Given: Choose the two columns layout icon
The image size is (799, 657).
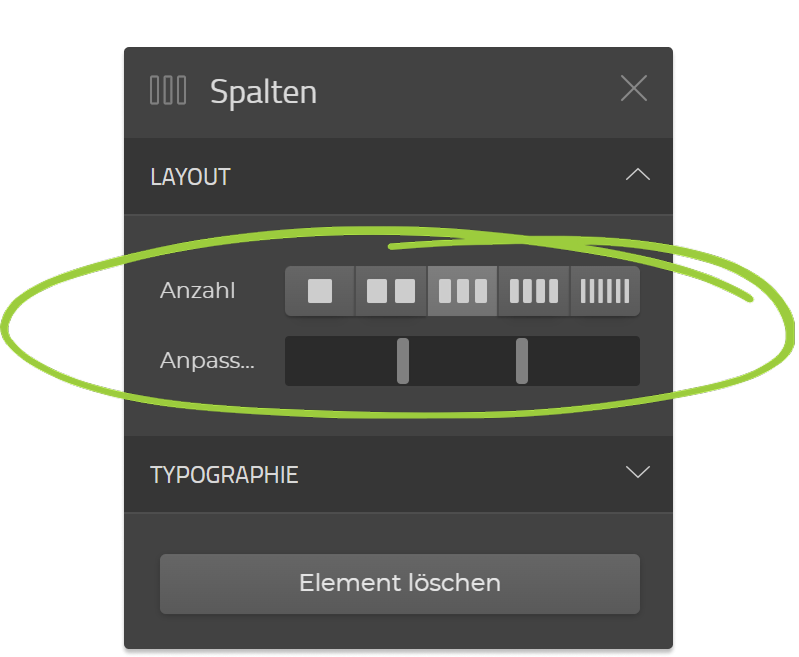Looking at the screenshot, I should pyautogui.click(x=391, y=291).
